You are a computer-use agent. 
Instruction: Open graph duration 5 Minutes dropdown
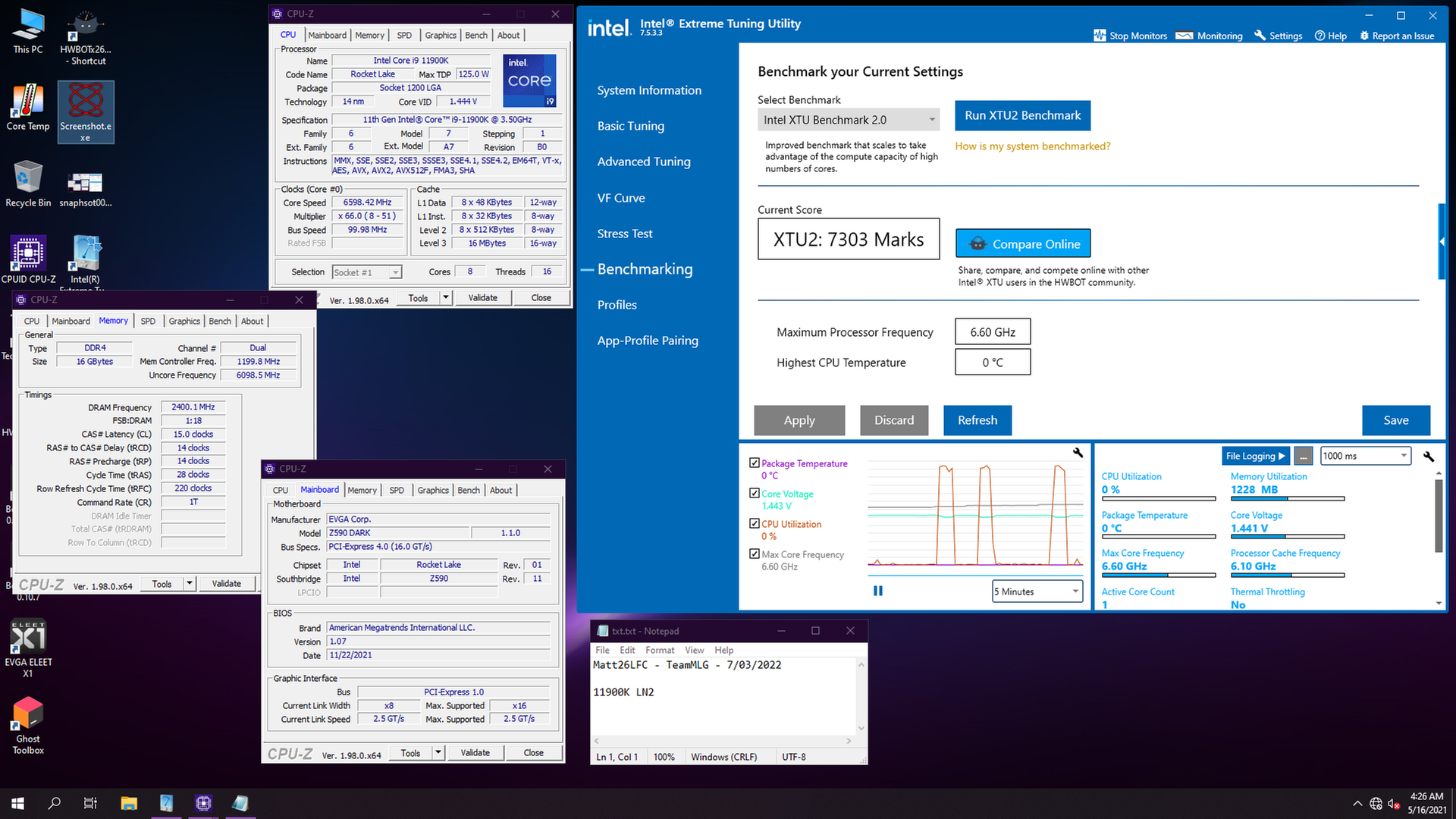(x=1037, y=591)
